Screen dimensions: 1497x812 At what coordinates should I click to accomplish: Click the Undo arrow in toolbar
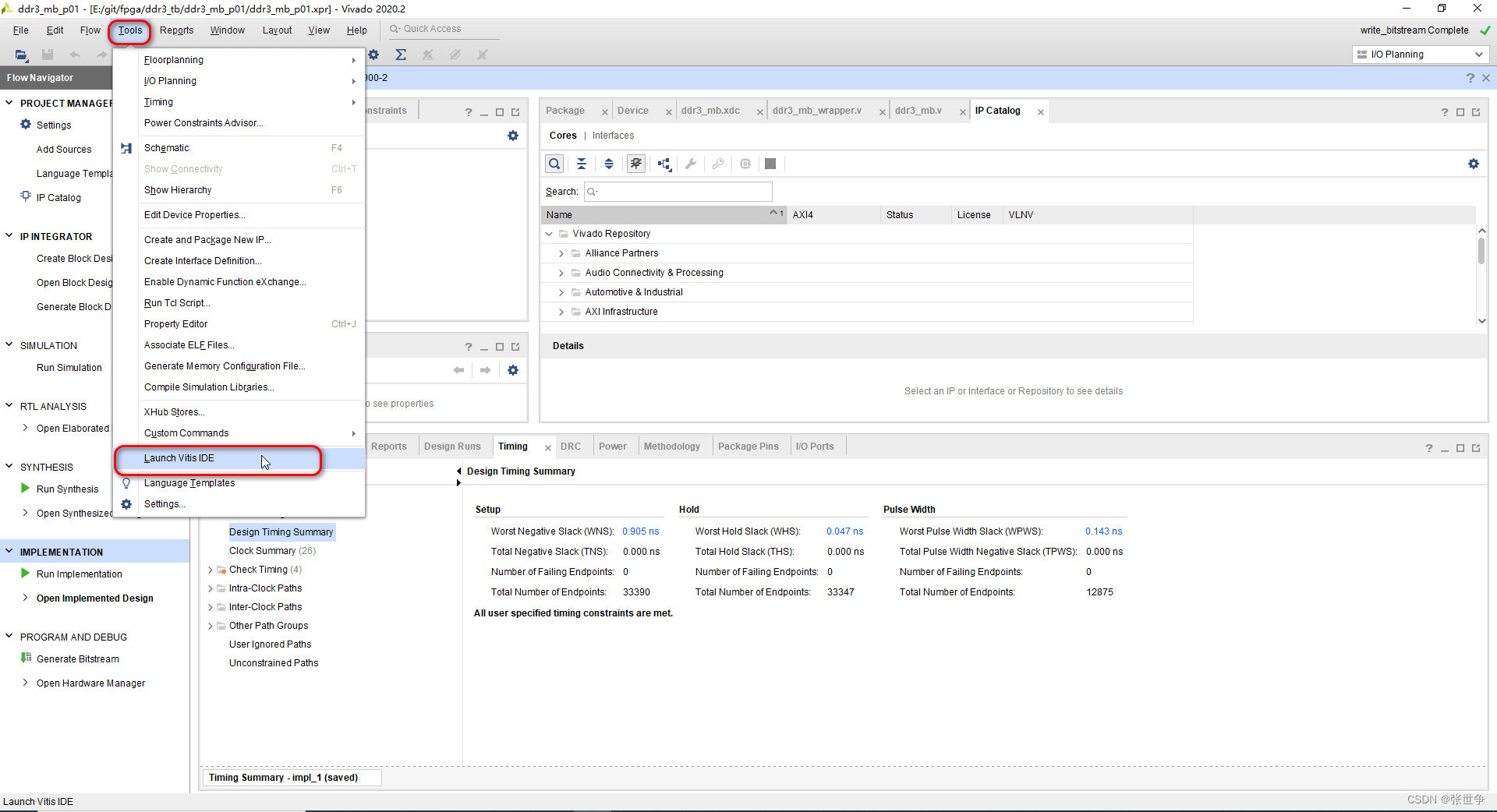tap(75, 55)
